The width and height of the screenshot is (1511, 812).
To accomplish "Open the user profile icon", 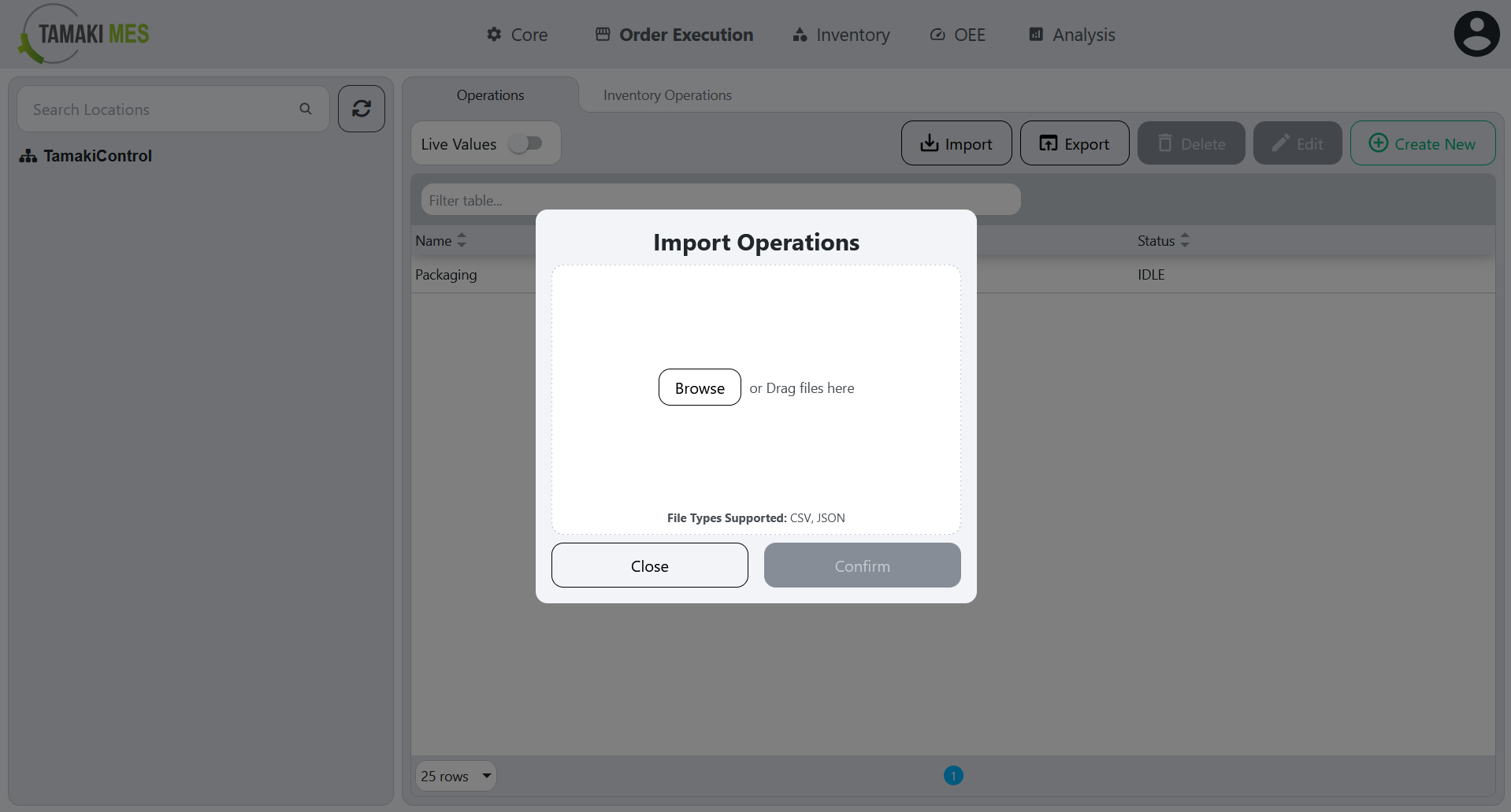I will (1476, 33).
